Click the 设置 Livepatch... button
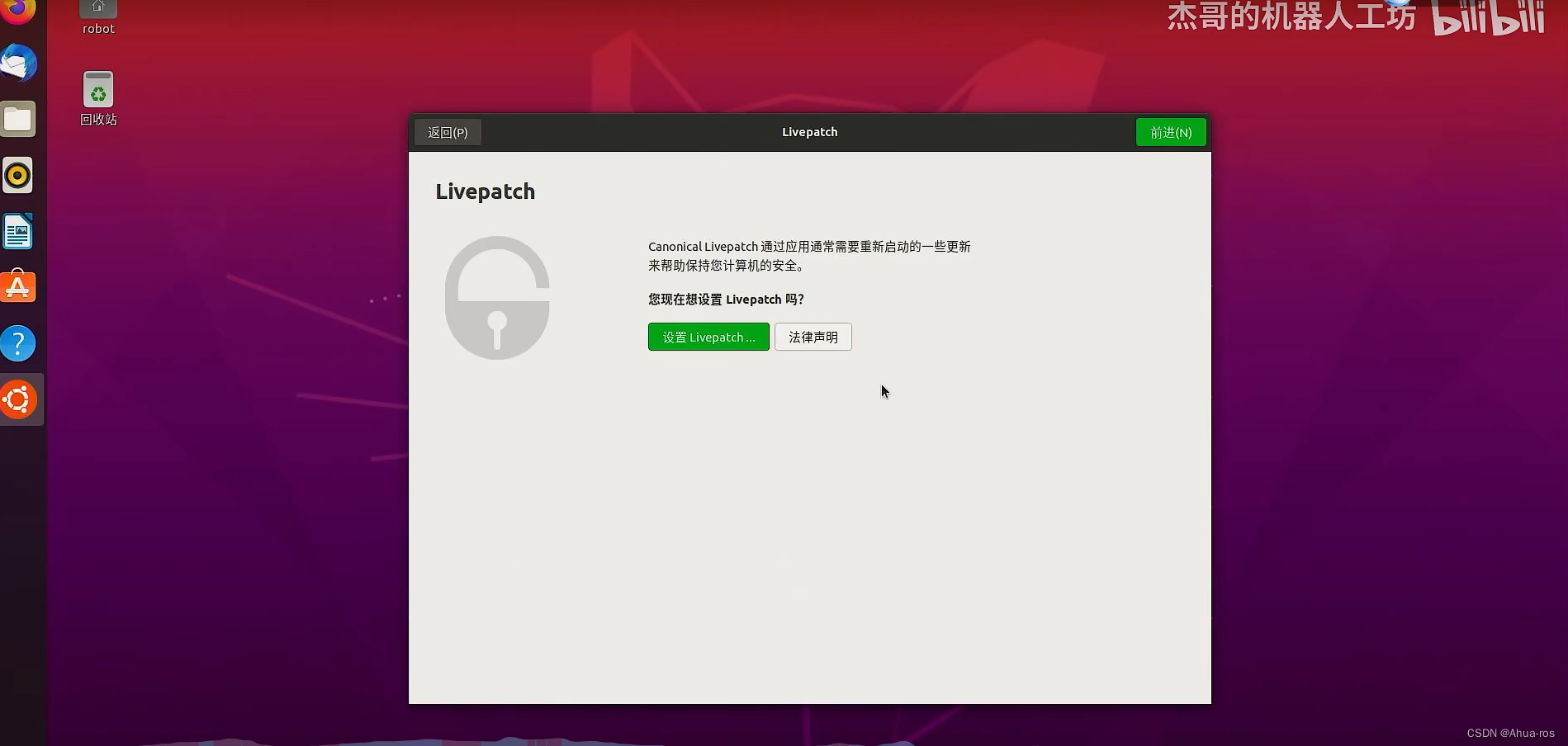Image resolution: width=1568 pixels, height=746 pixels. [708, 337]
